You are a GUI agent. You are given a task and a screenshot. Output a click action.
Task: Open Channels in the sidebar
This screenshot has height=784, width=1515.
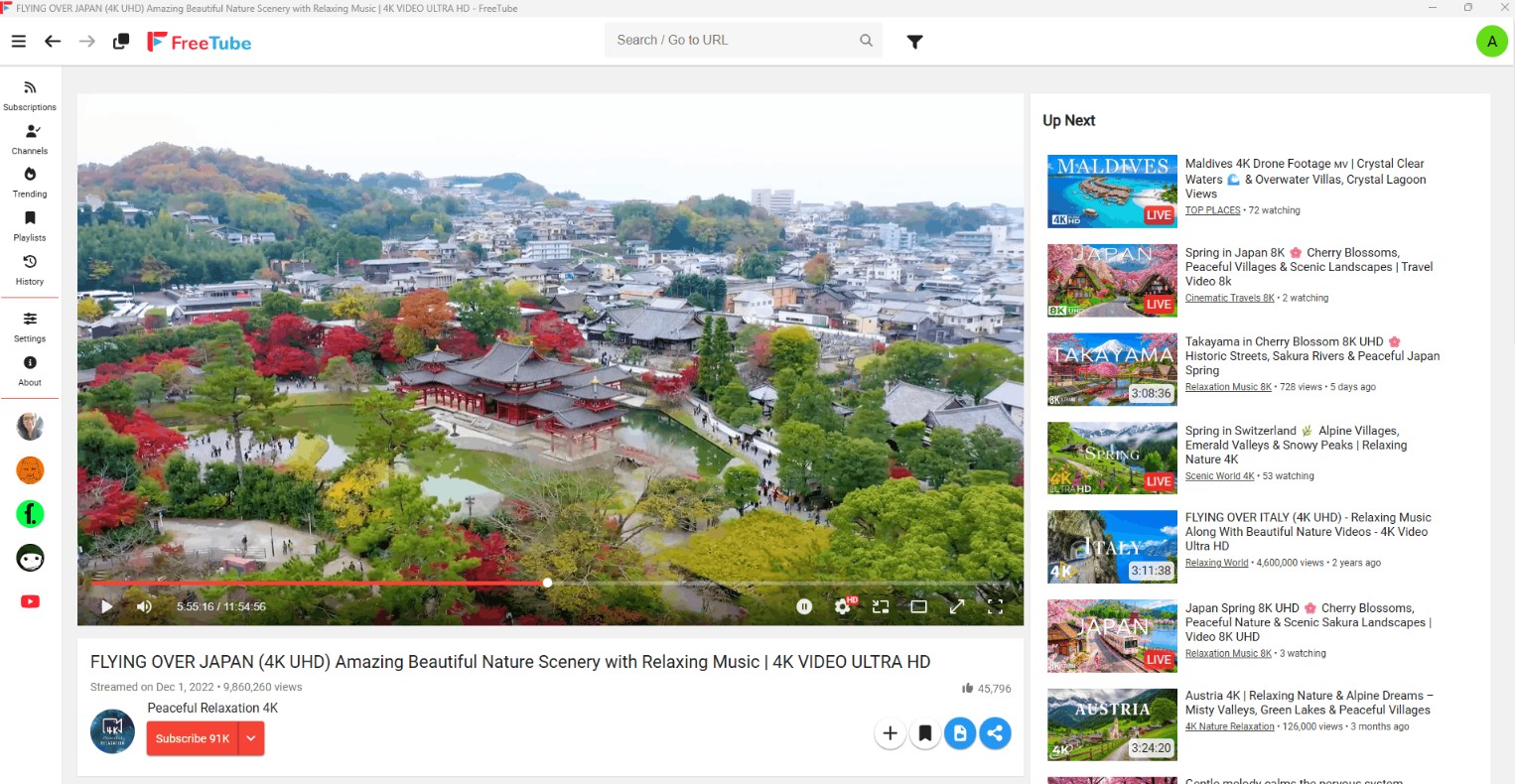tap(30, 139)
